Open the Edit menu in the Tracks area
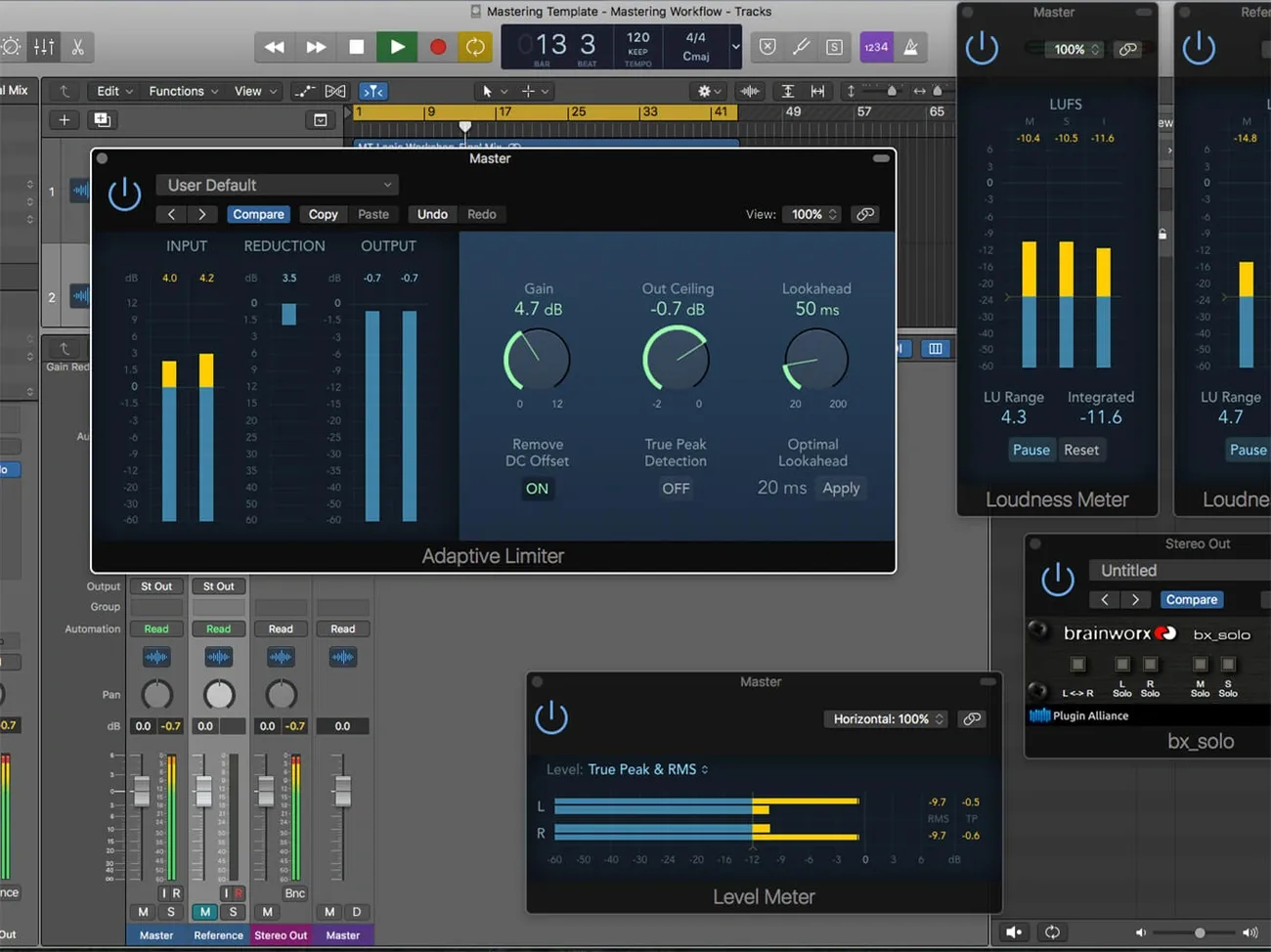Screen dimensions: 1271x952 [108, 91]
